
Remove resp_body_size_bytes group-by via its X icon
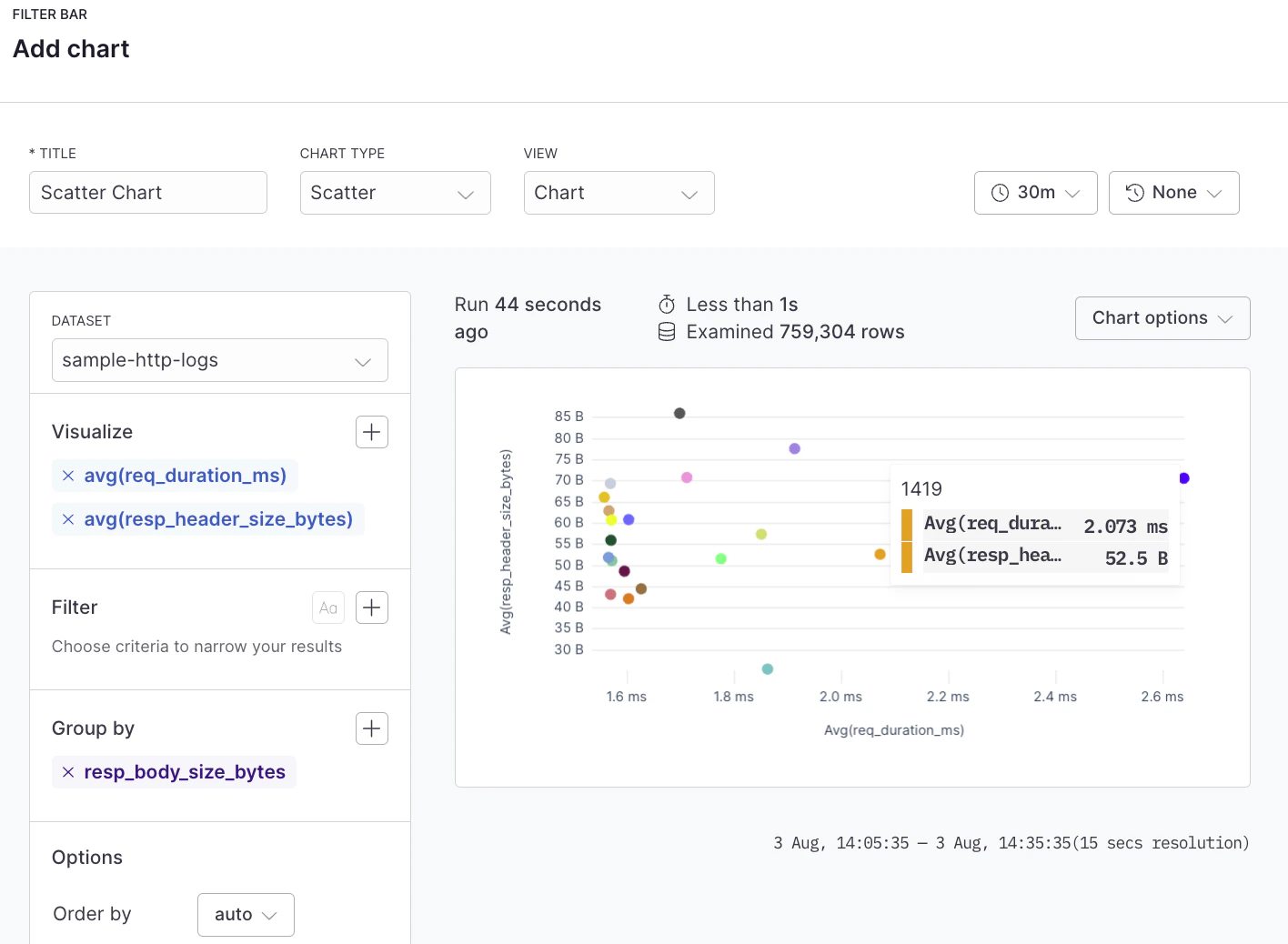coord(68,771)
